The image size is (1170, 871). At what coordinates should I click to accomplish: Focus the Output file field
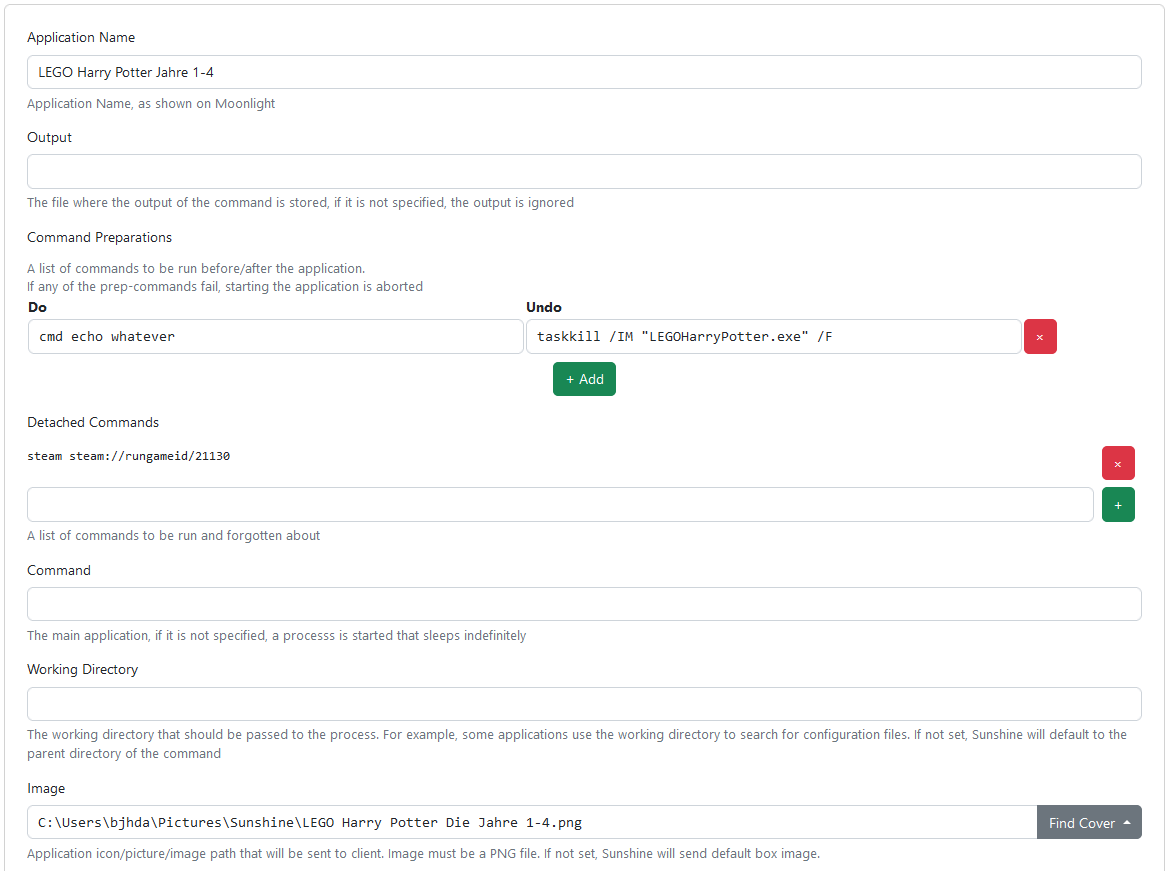(584, 172)
